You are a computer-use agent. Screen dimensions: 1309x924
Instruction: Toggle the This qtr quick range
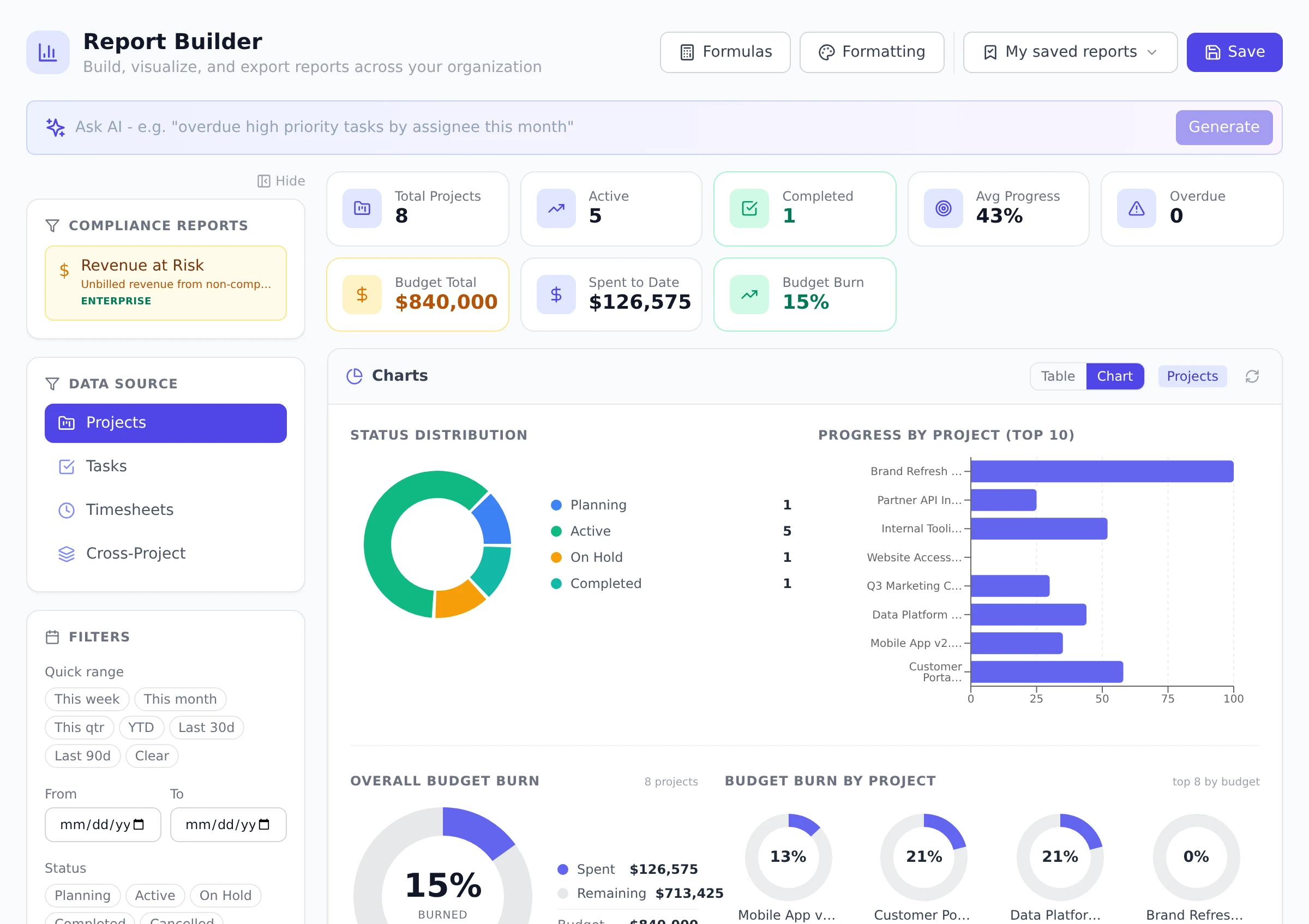click(80, 728)
